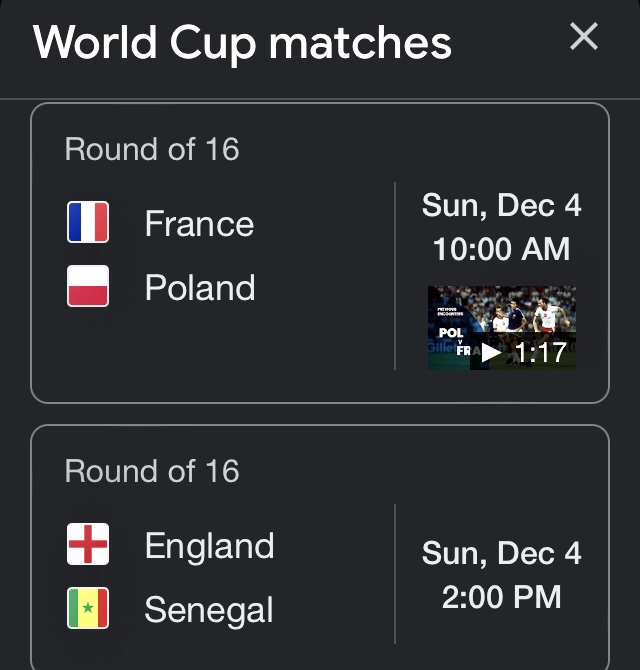Click the Poland flag icon
This screenshot has width=640, height=670.
(88, 286)
